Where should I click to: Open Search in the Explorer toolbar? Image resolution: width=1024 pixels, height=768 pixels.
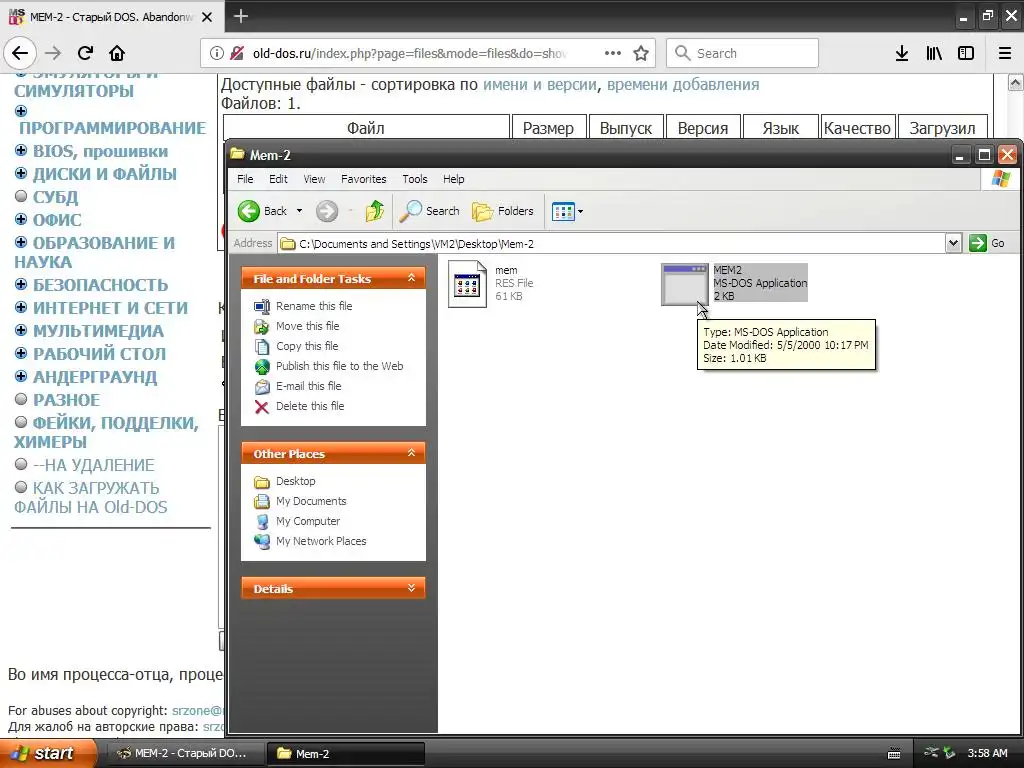pyautogui.click(x=430, y=211)
